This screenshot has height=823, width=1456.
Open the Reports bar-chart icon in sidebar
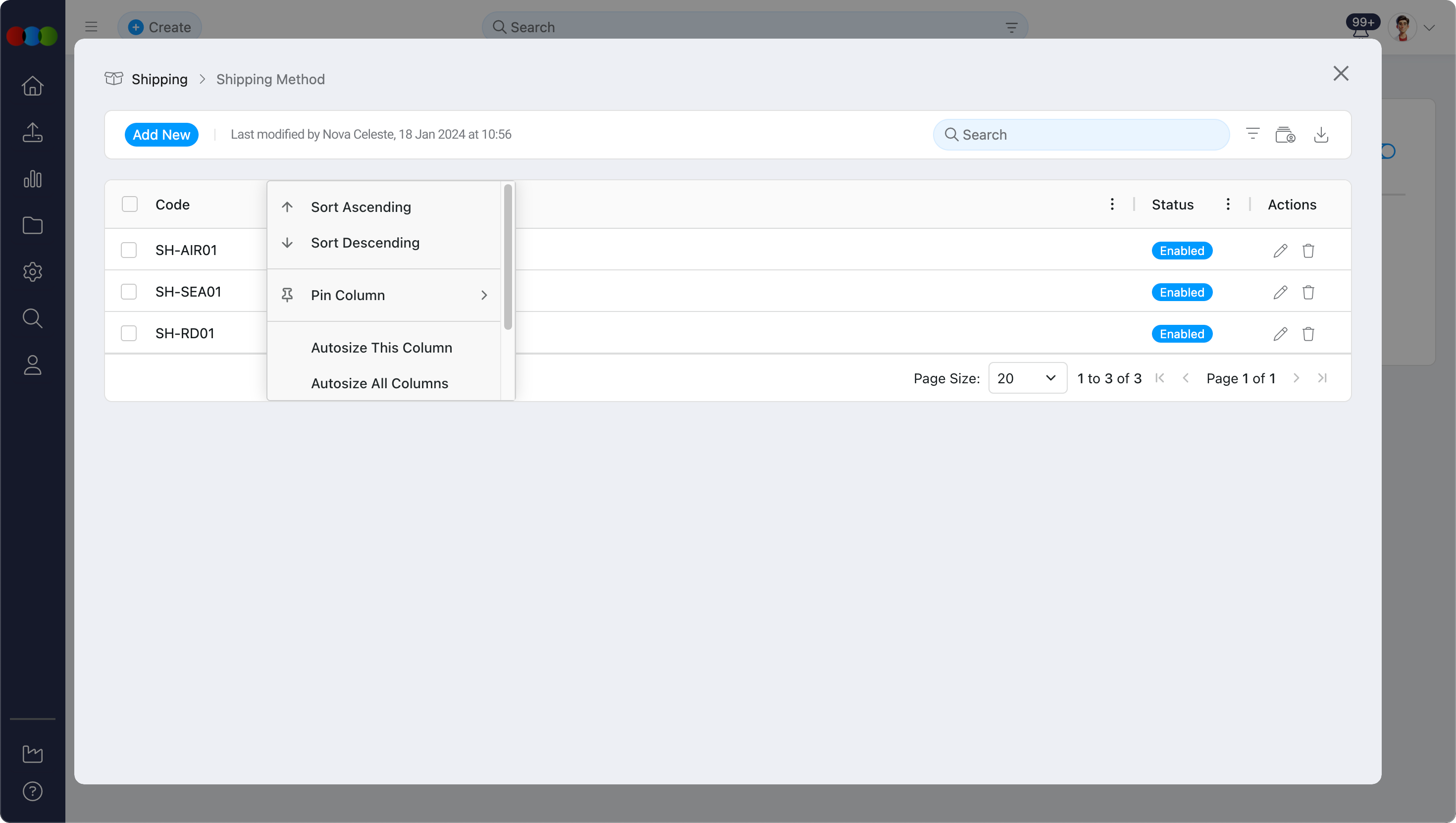tap(32, 179)
